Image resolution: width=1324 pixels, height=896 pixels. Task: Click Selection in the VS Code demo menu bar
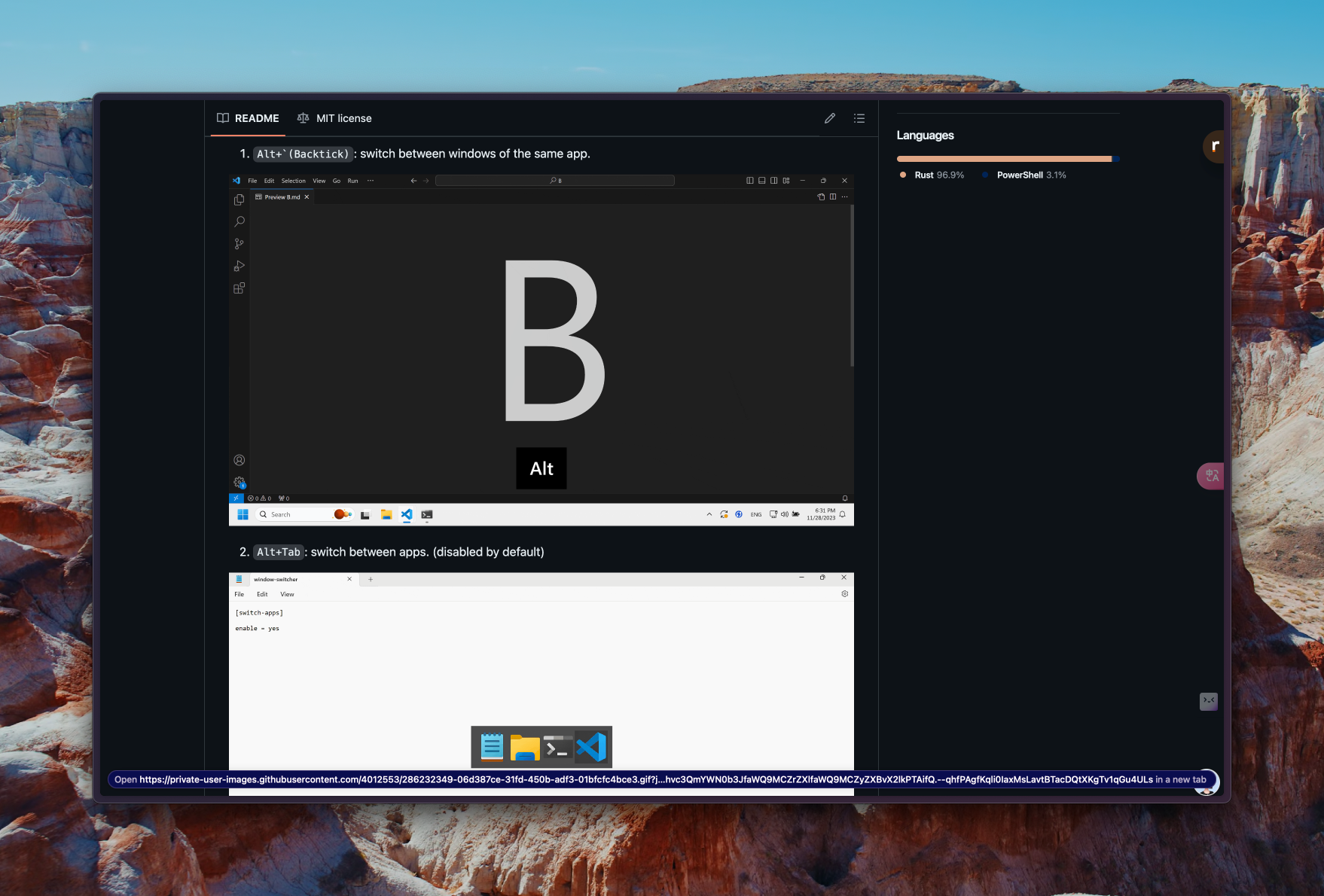(x=294, y=181)
